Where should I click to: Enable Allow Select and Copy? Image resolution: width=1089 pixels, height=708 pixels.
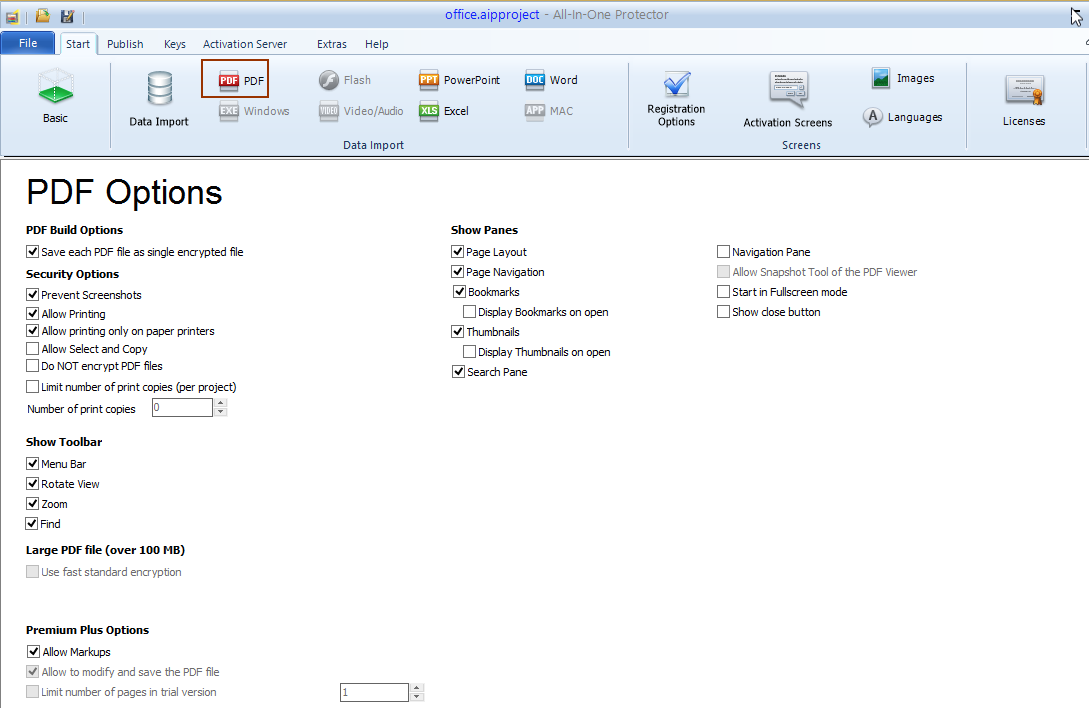[x=33, y=349]
